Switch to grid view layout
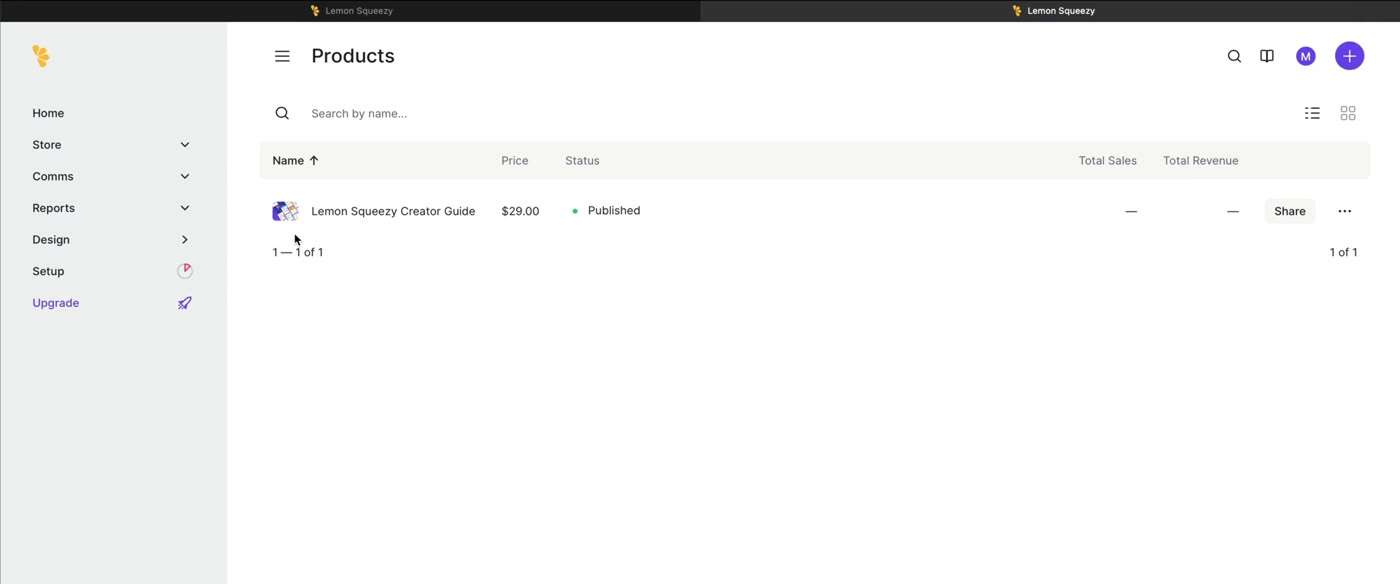The image size is (1400, 584). click(1348, 113)
